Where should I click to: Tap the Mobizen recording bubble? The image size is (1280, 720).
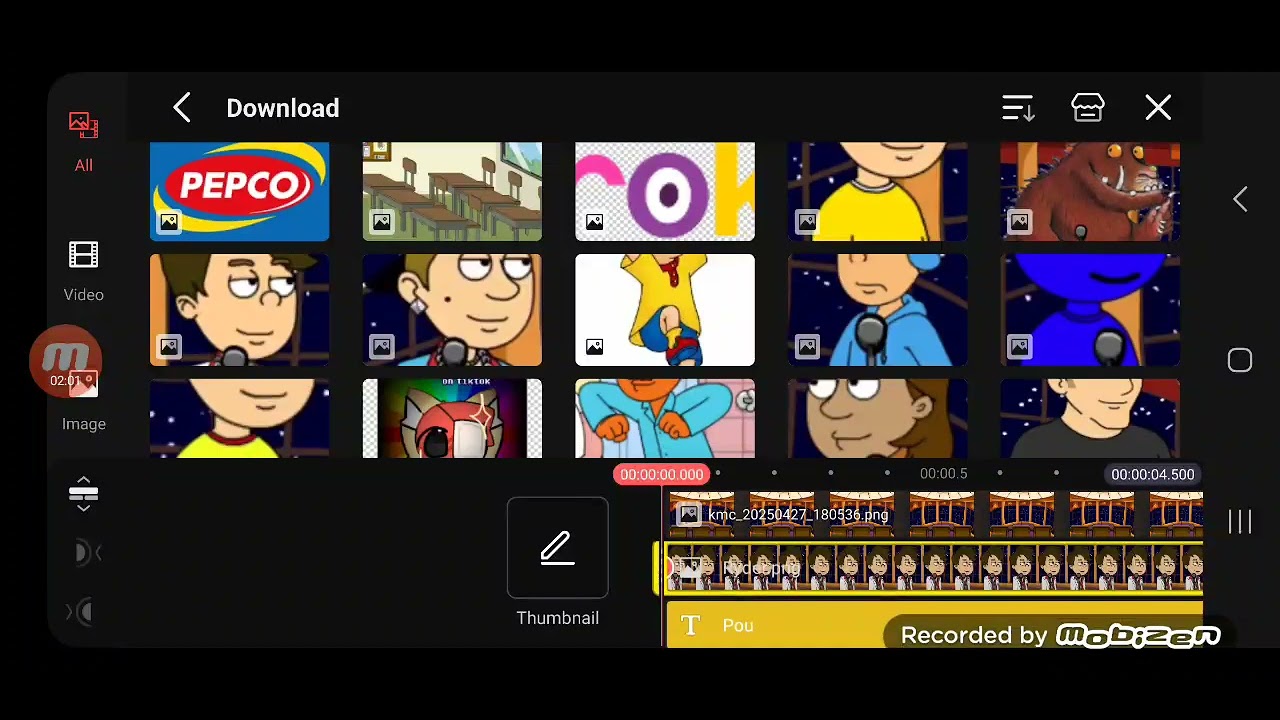[65, 361]
